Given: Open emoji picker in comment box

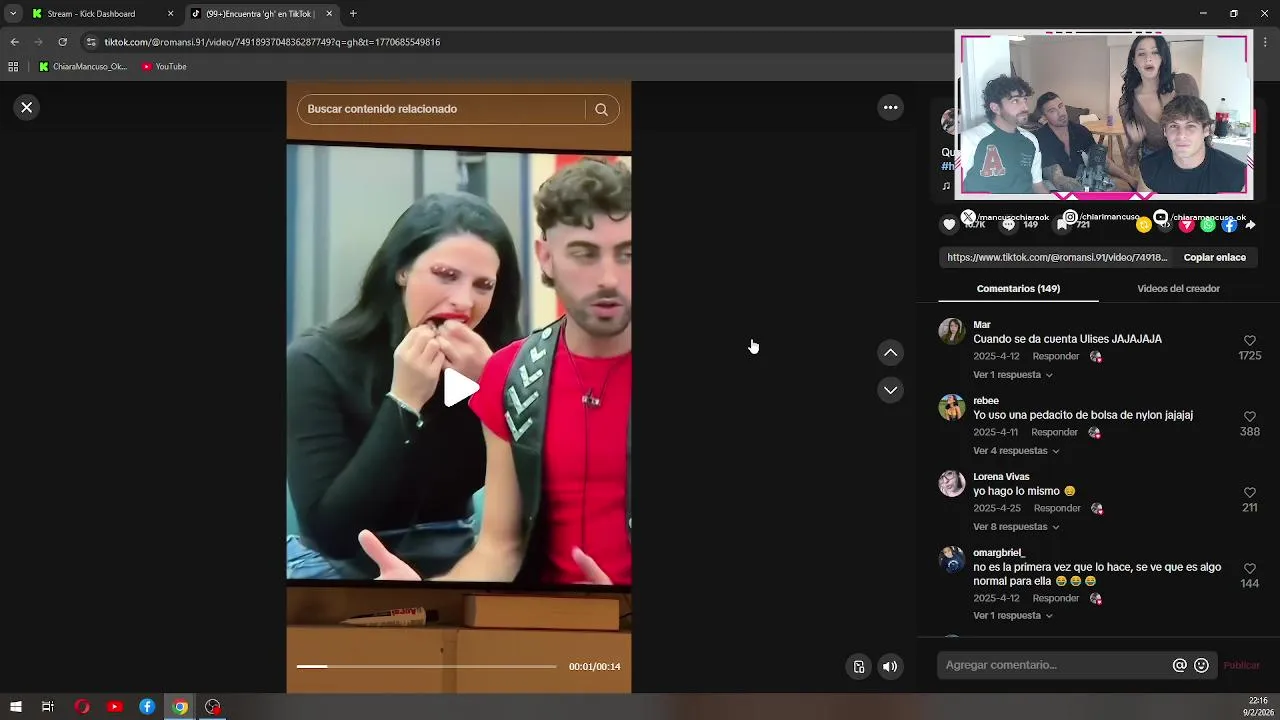Looking at the screenshot, I should pyautogui.click(x=1201, y=665).
